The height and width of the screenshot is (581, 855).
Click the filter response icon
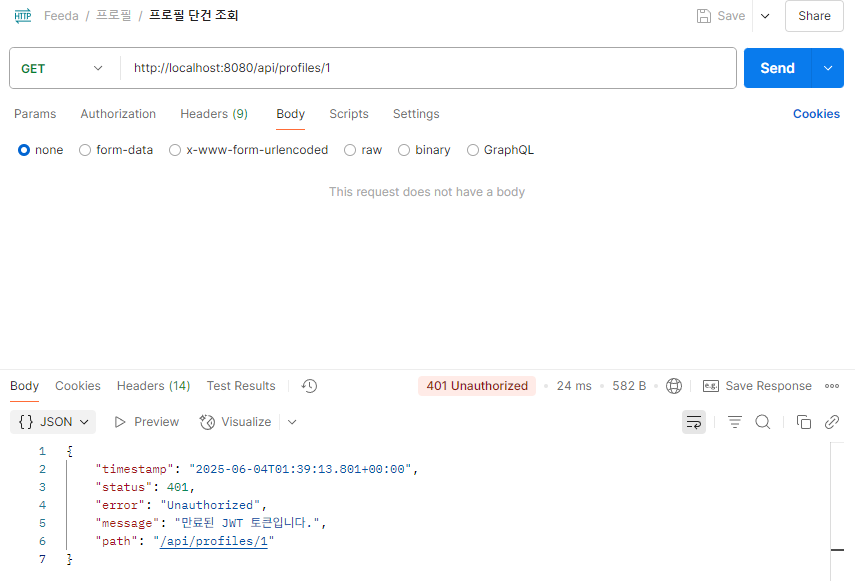coord(734,422)
